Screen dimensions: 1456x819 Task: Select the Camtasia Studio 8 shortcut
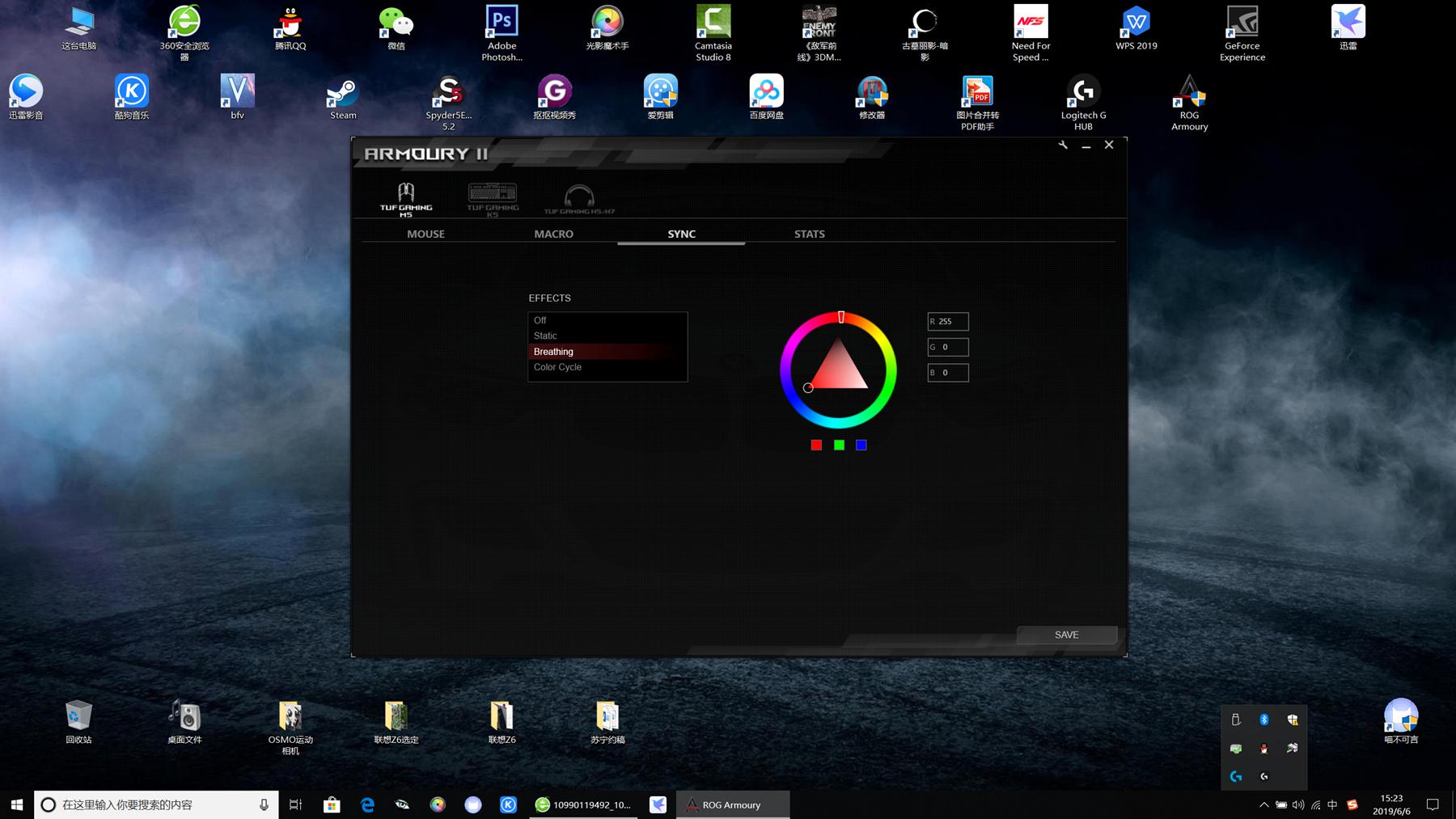coord(713,33)
